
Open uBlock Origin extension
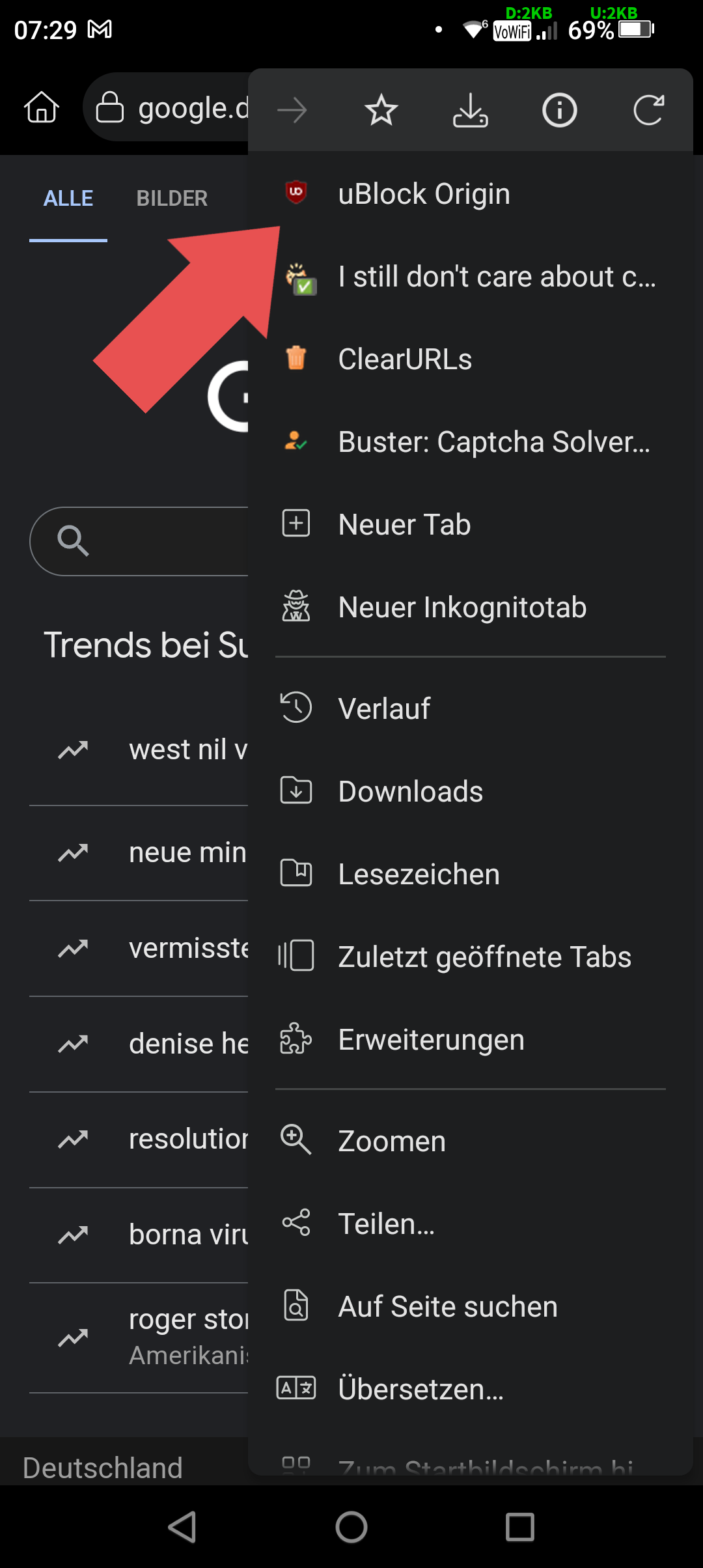[x=423, y=193]
